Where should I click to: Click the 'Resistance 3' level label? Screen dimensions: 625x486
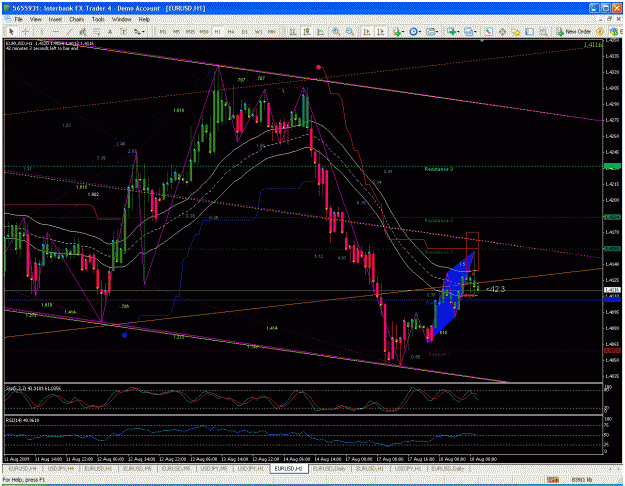coord(438,169)
